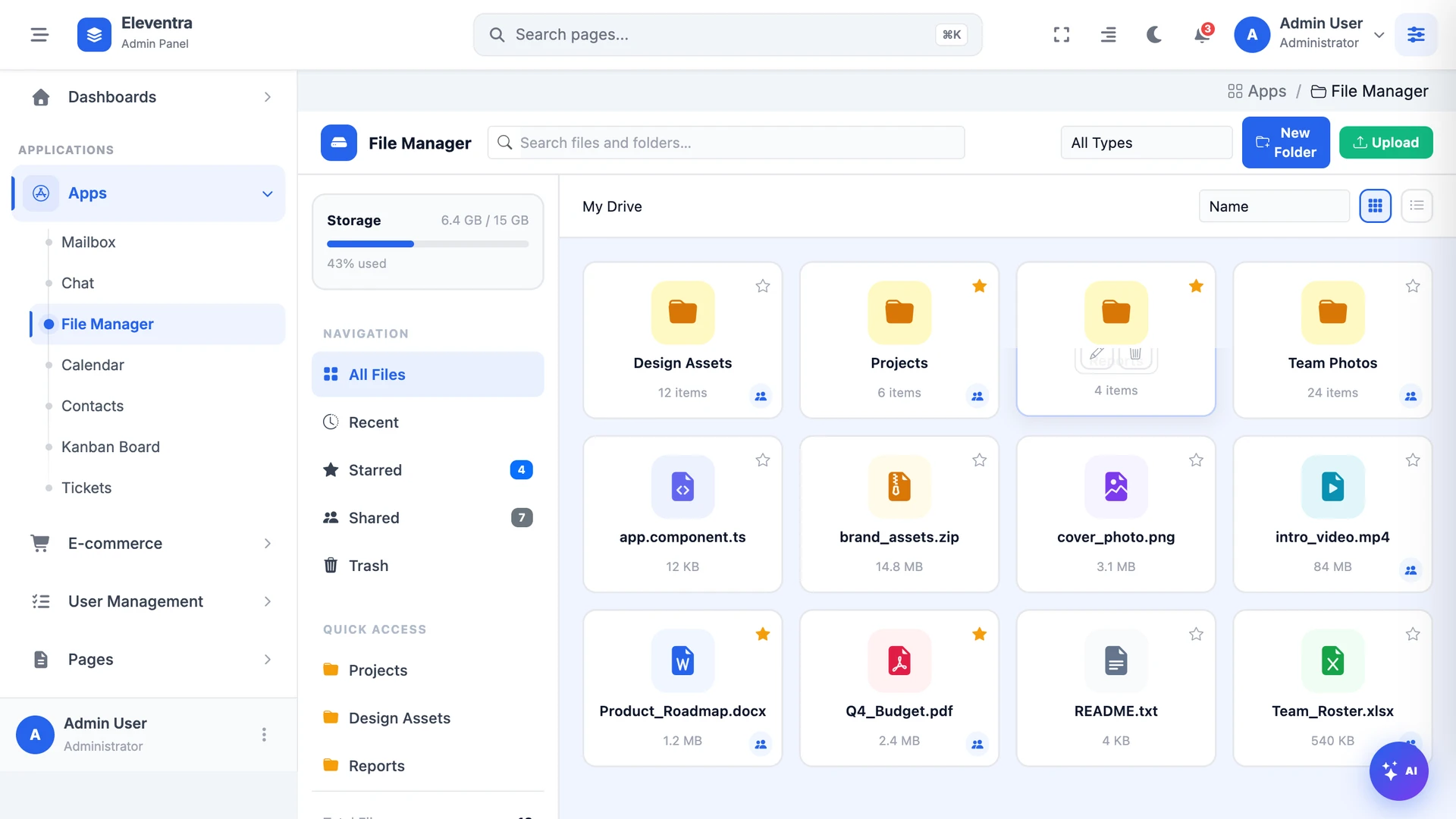Click the green Upload button
The width and height of the screenshot is (1456, 819).
[1385, 143]
